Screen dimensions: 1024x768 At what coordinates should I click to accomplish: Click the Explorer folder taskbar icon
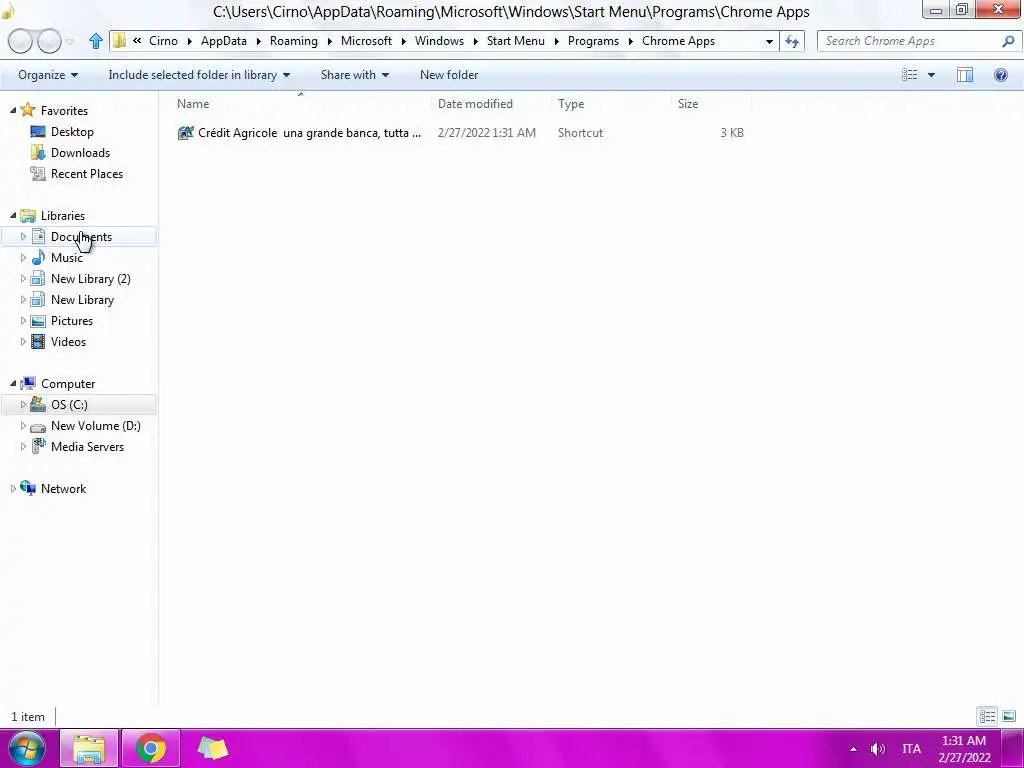(x=89, y=748)
